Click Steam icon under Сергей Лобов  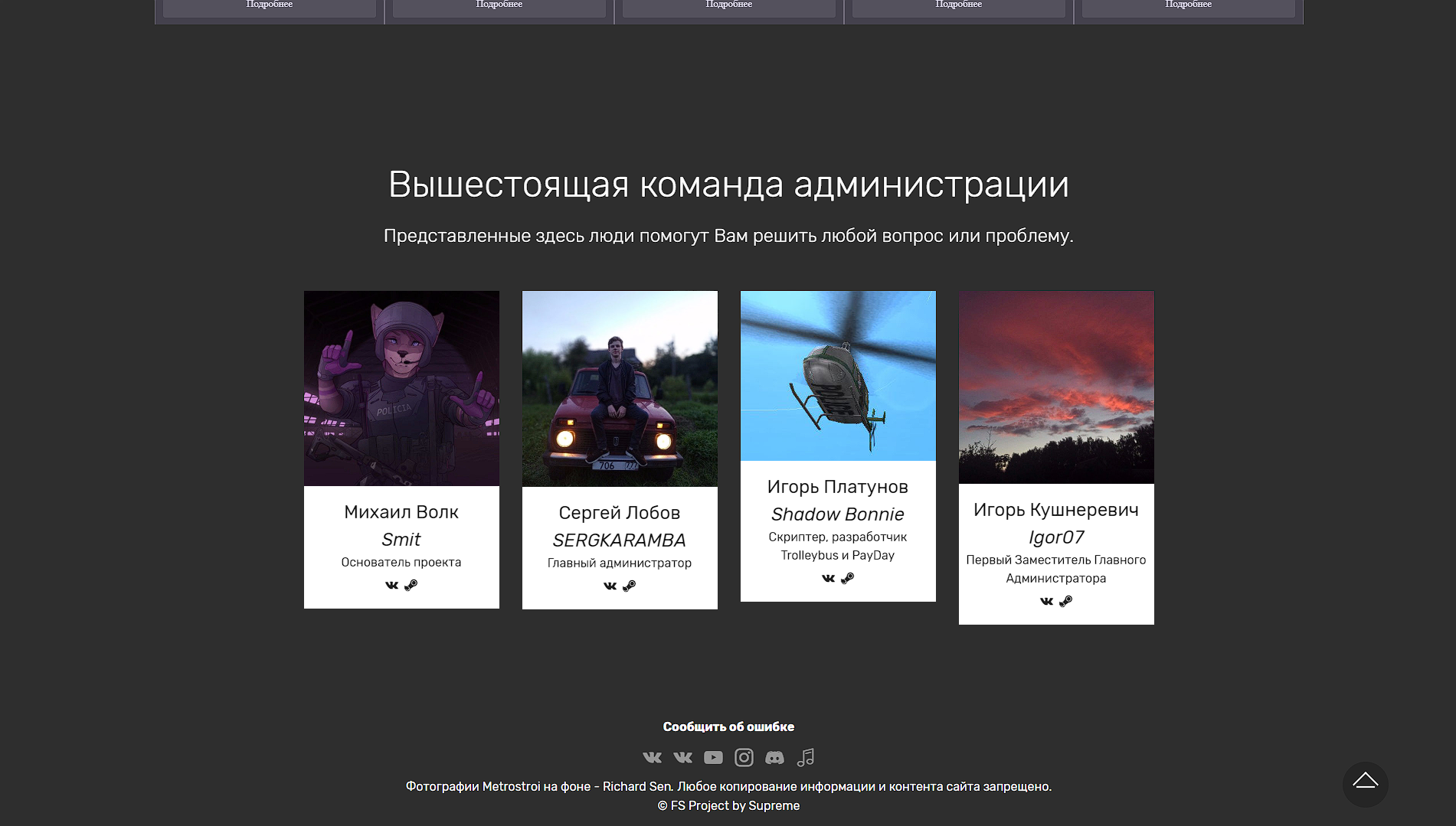[x=630, y=586]
